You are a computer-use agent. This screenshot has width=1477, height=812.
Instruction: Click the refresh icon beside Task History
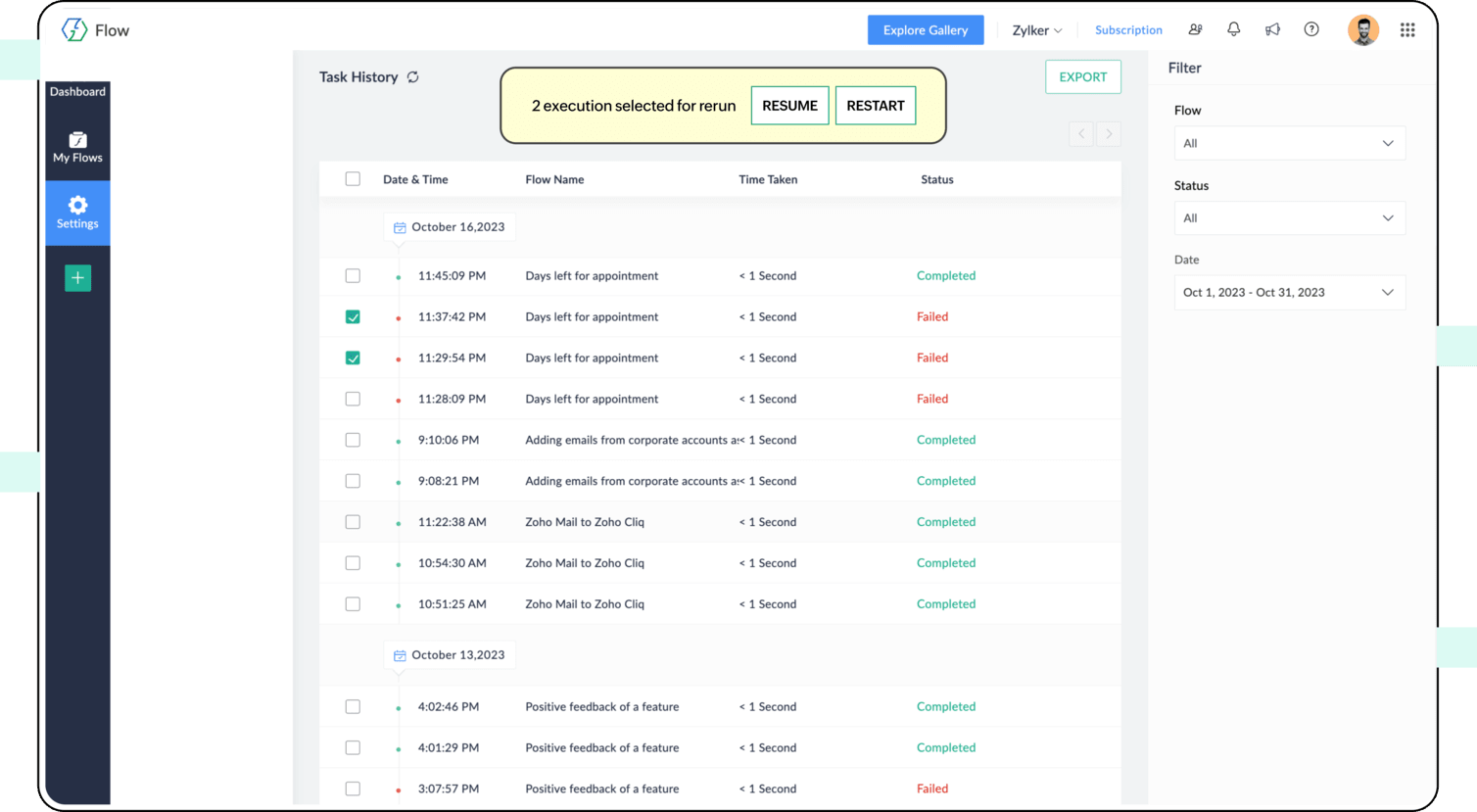tap(413, 77)
